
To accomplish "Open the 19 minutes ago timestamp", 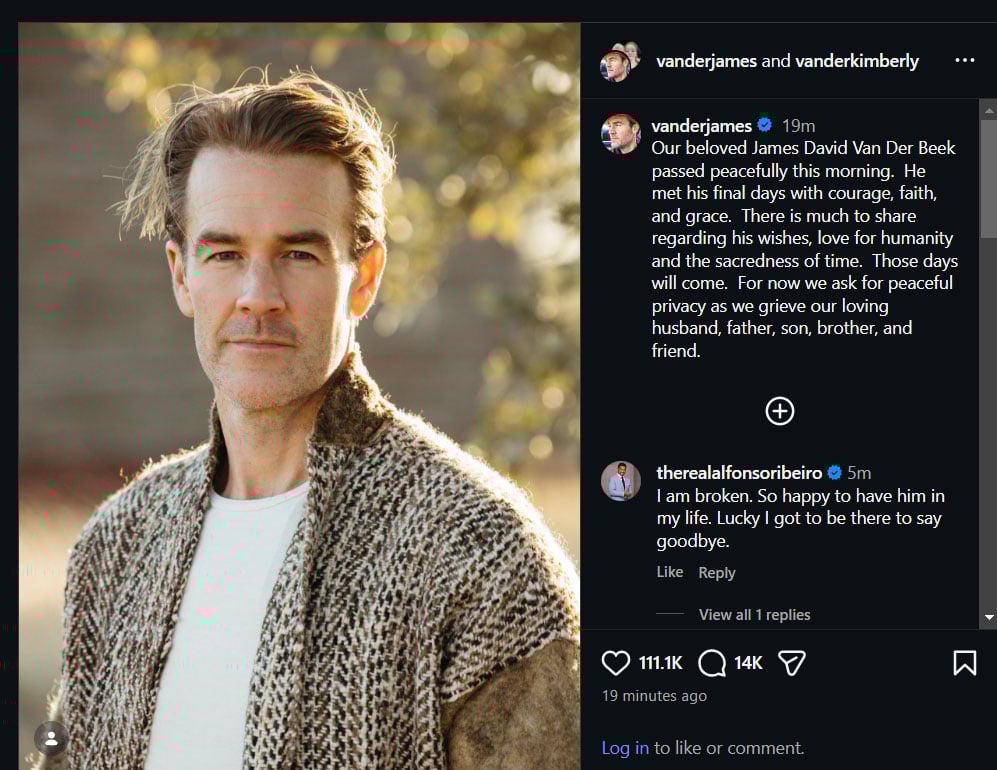I will pyautogui.click(x=654, y=695).
